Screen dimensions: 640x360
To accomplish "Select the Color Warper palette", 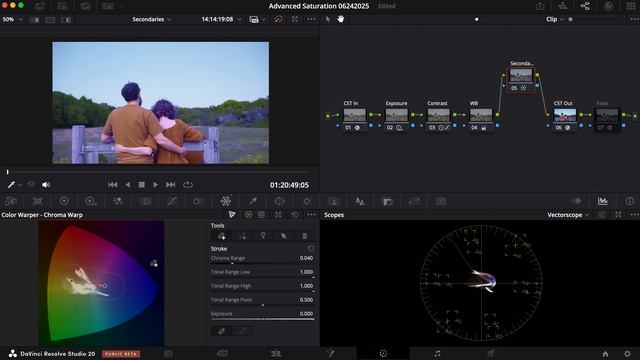I will (x=225, y=201).
